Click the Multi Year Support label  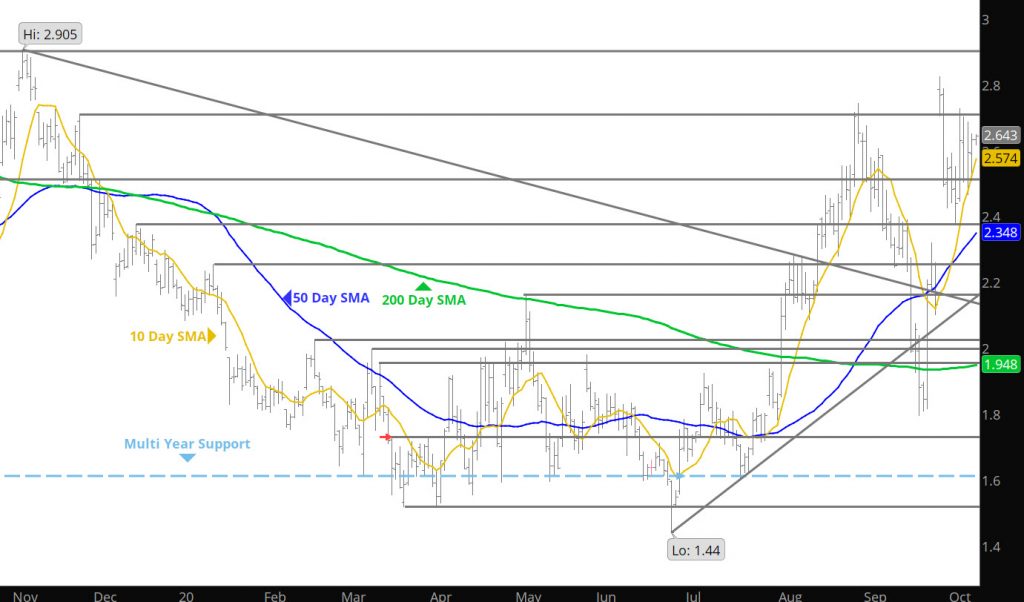coord(187,443)
